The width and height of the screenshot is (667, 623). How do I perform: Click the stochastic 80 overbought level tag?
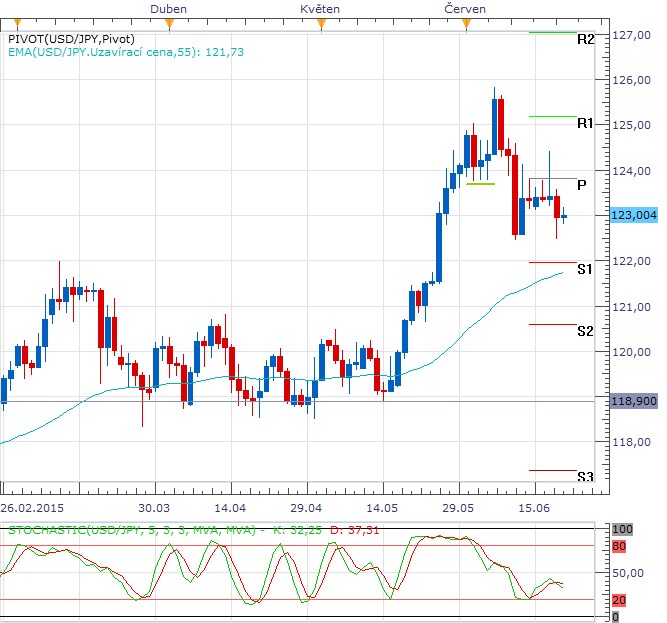coord(619,546)
